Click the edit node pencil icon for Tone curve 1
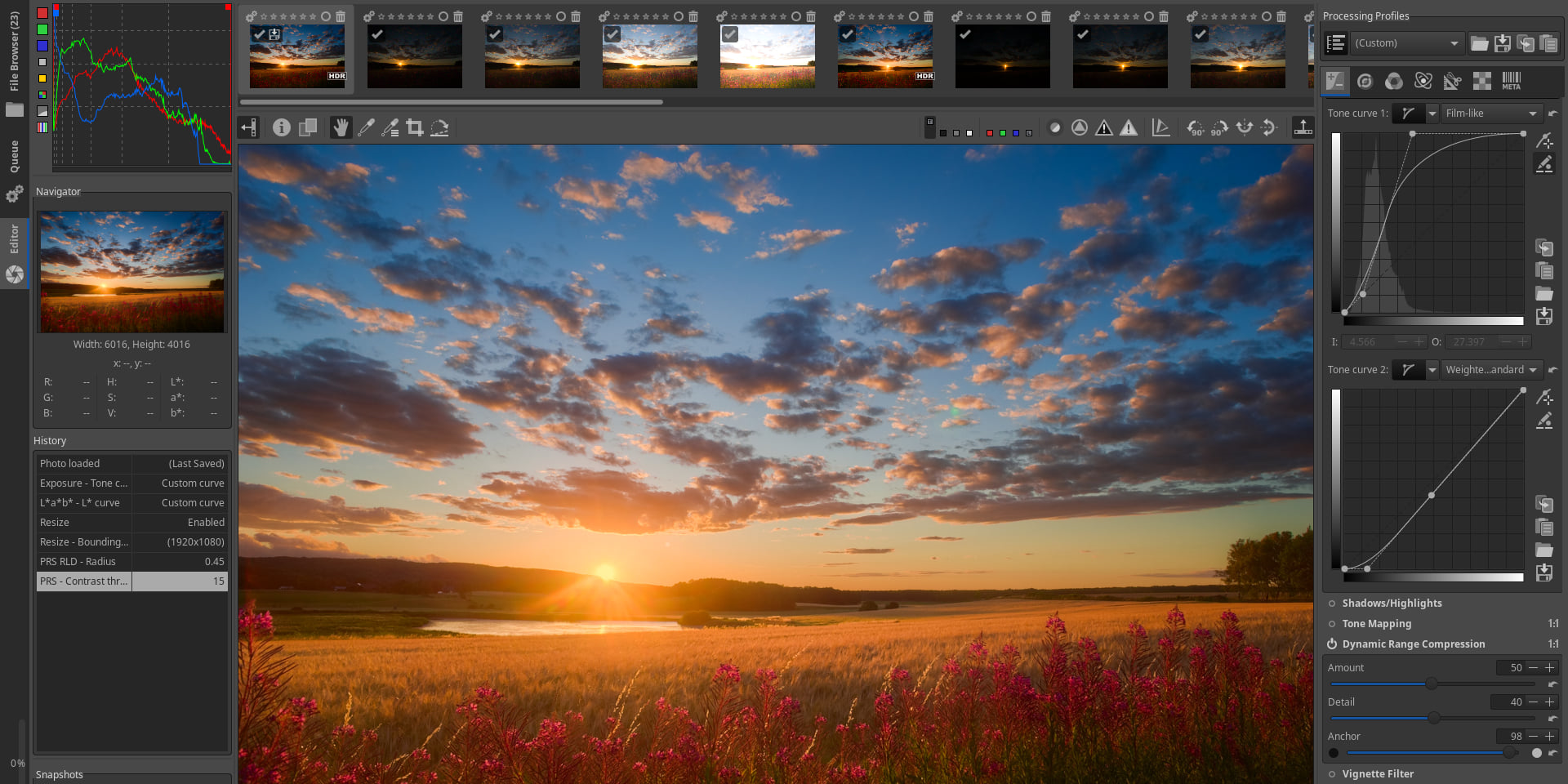The image size is (1568, 784). 1543,164
